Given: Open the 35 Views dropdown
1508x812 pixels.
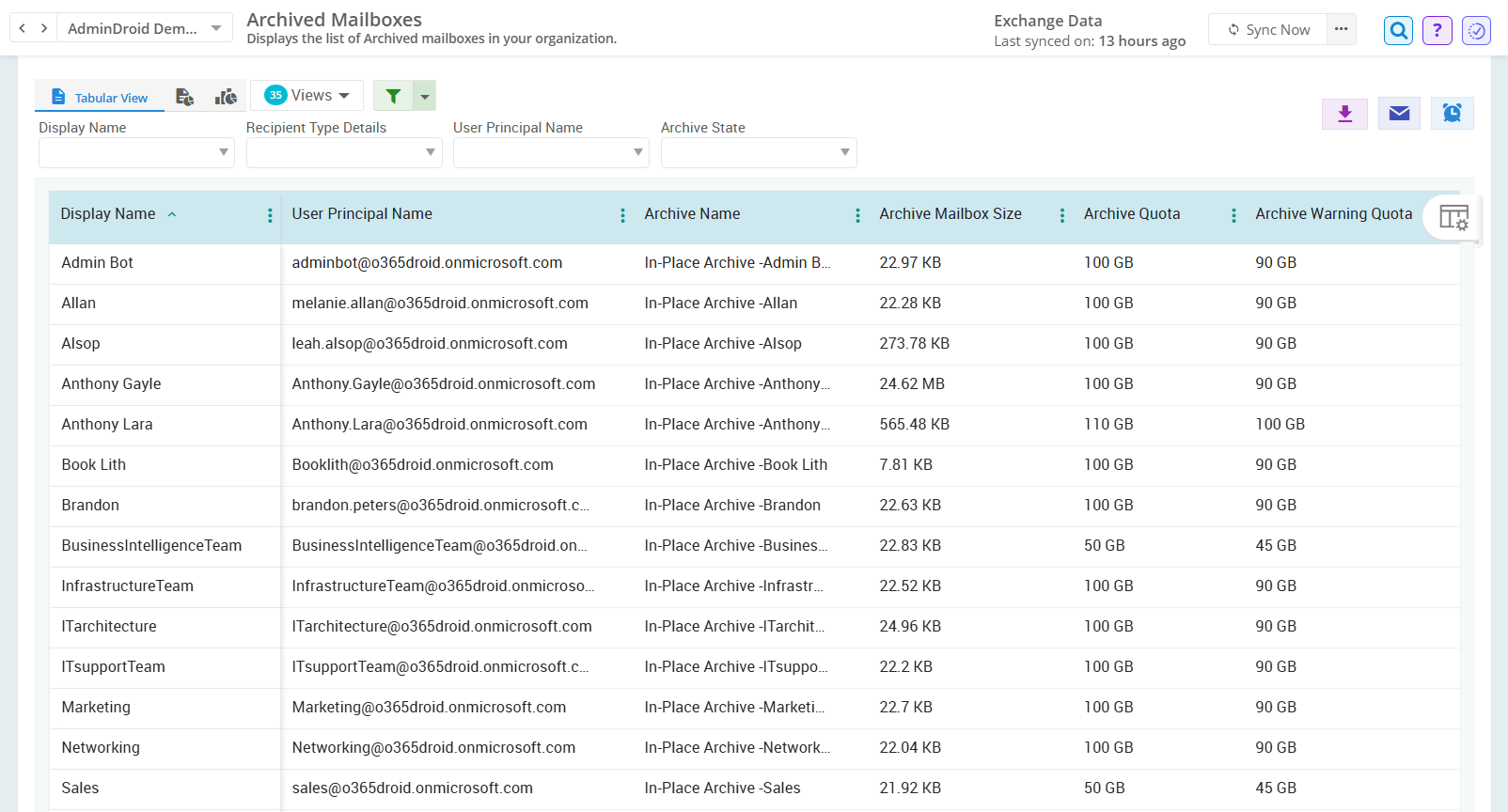Looking at the screenshot, I should point(306,95).
